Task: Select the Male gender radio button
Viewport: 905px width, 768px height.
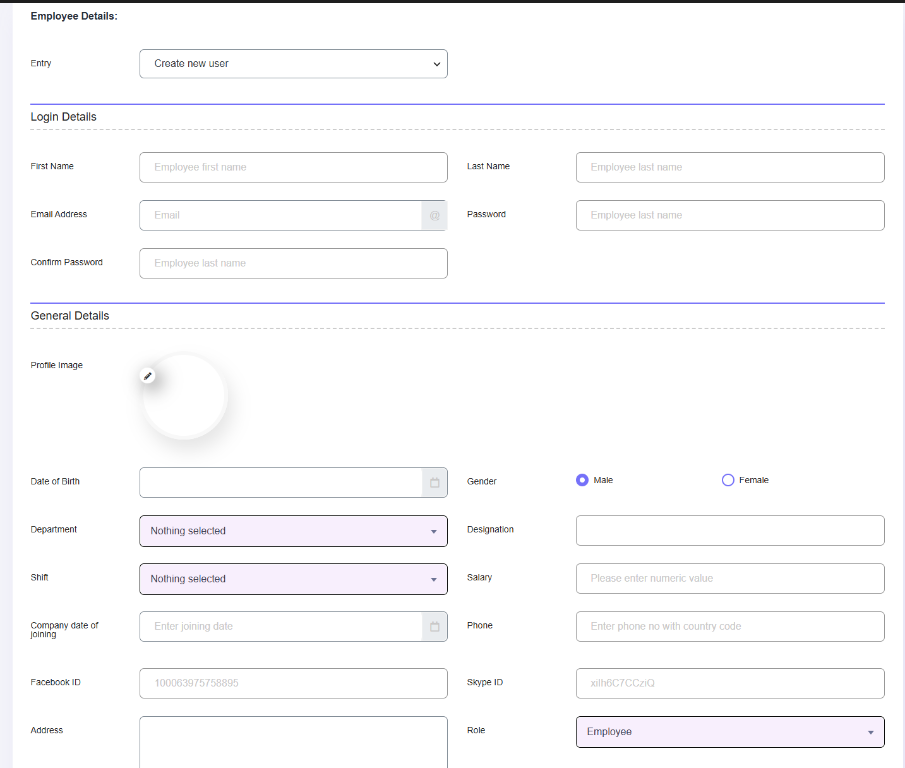Action: click(x=582, y=480)
